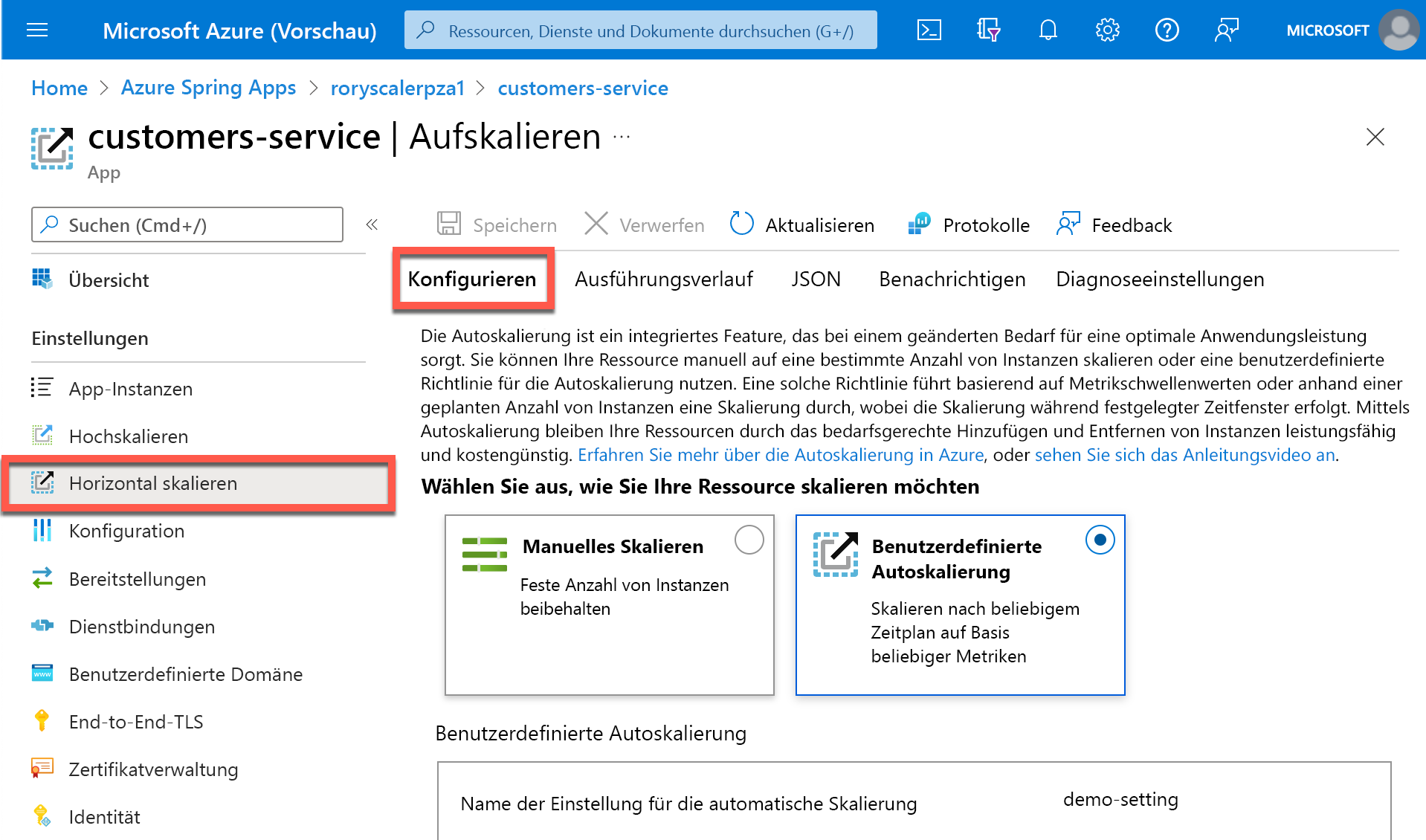Click Microsoft Azure (Vorschau) title
This screenshot has height=840, width=1426.
[239, 30]
